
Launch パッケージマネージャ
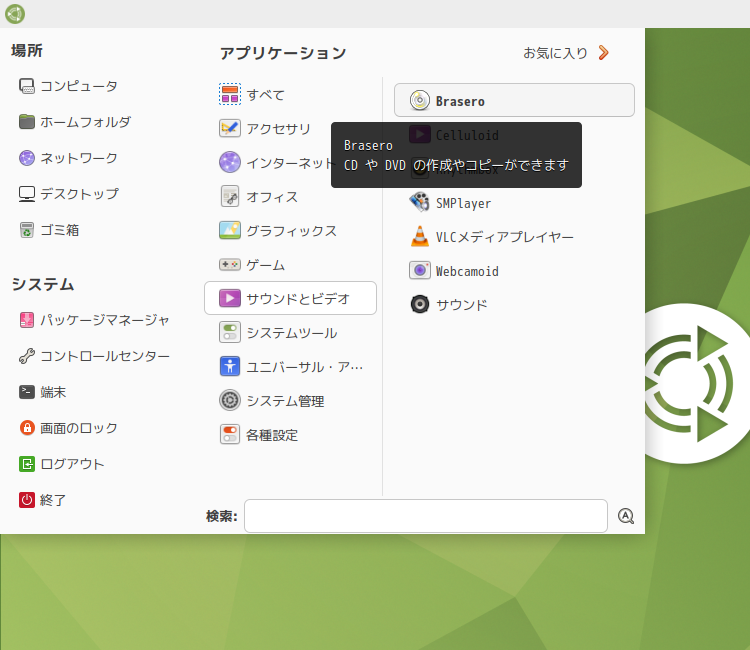[94, 320]
